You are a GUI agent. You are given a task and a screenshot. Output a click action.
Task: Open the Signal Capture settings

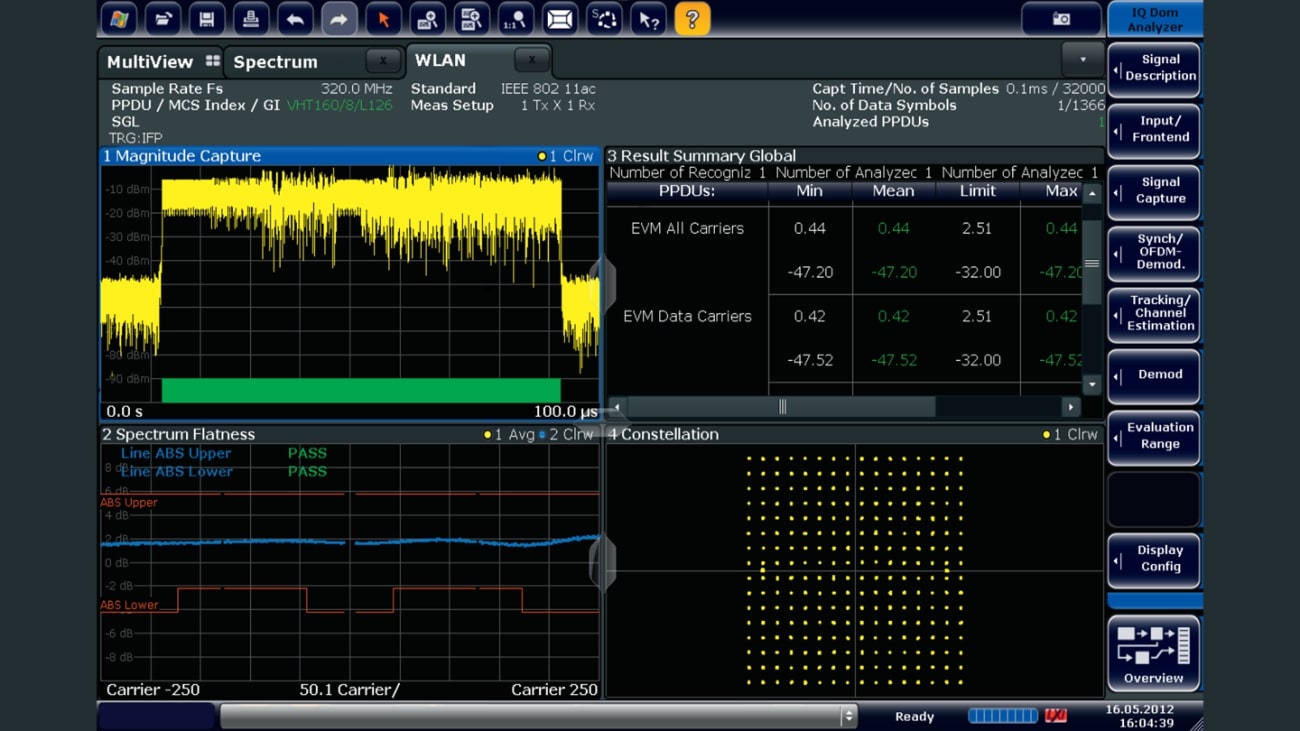[1154, 192]
